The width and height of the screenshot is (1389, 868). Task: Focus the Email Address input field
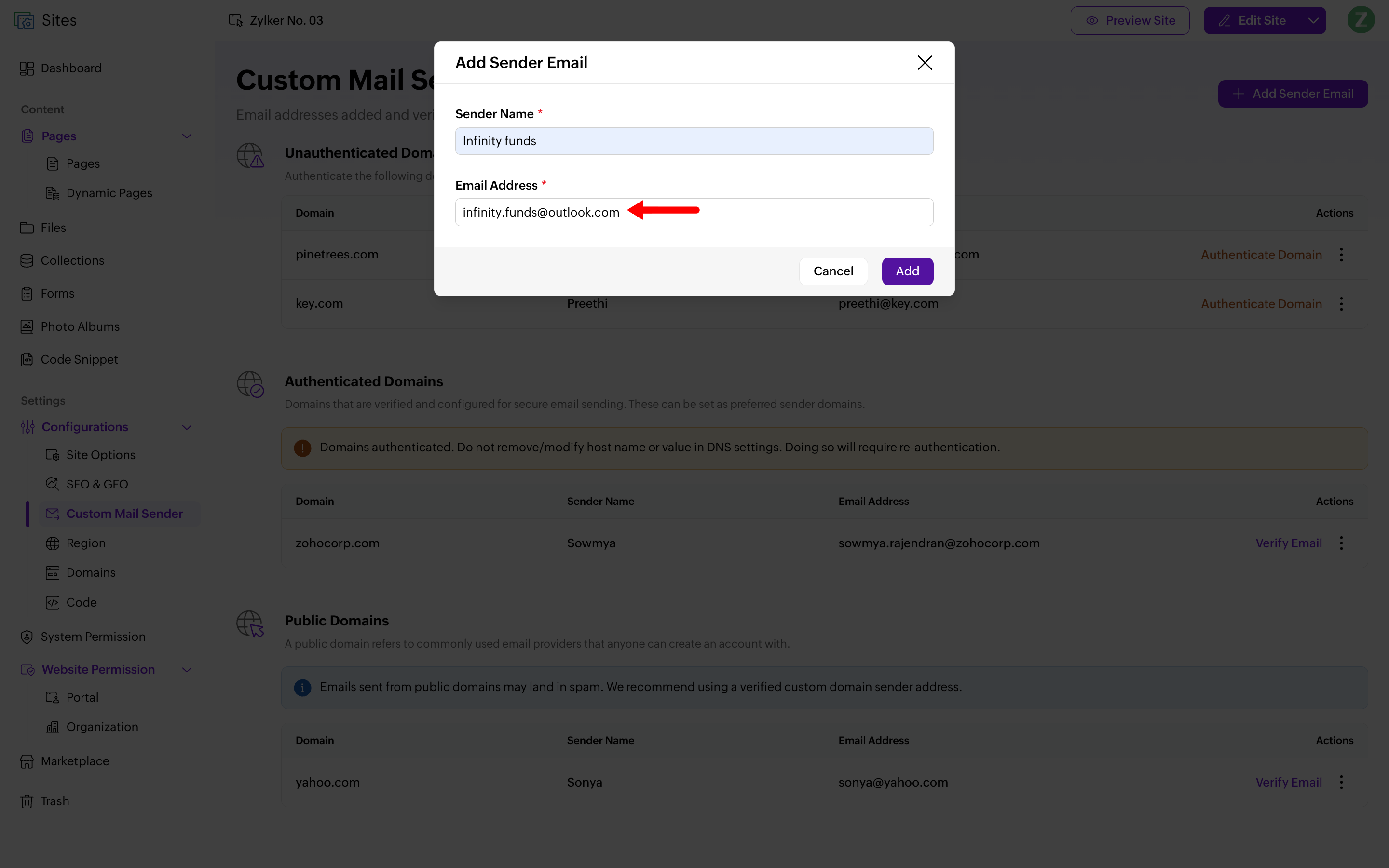(x=694, y=212)
